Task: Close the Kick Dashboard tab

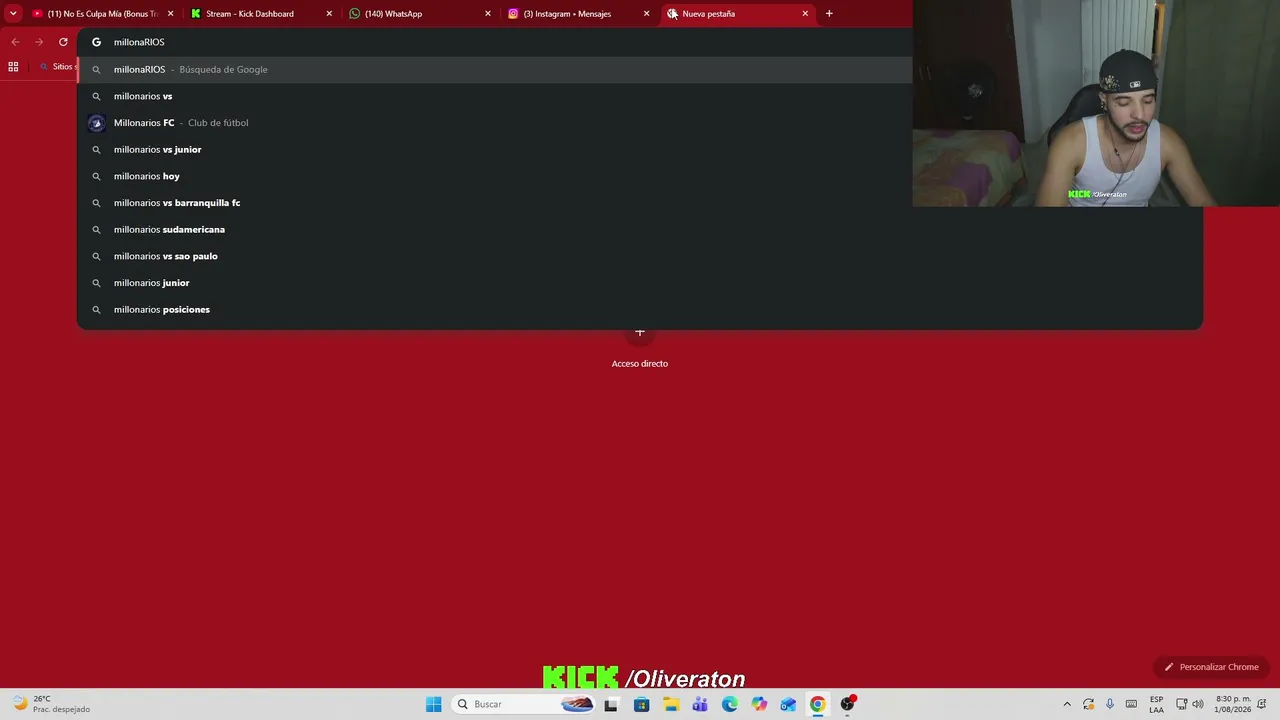Action: (x=329, y=14)
